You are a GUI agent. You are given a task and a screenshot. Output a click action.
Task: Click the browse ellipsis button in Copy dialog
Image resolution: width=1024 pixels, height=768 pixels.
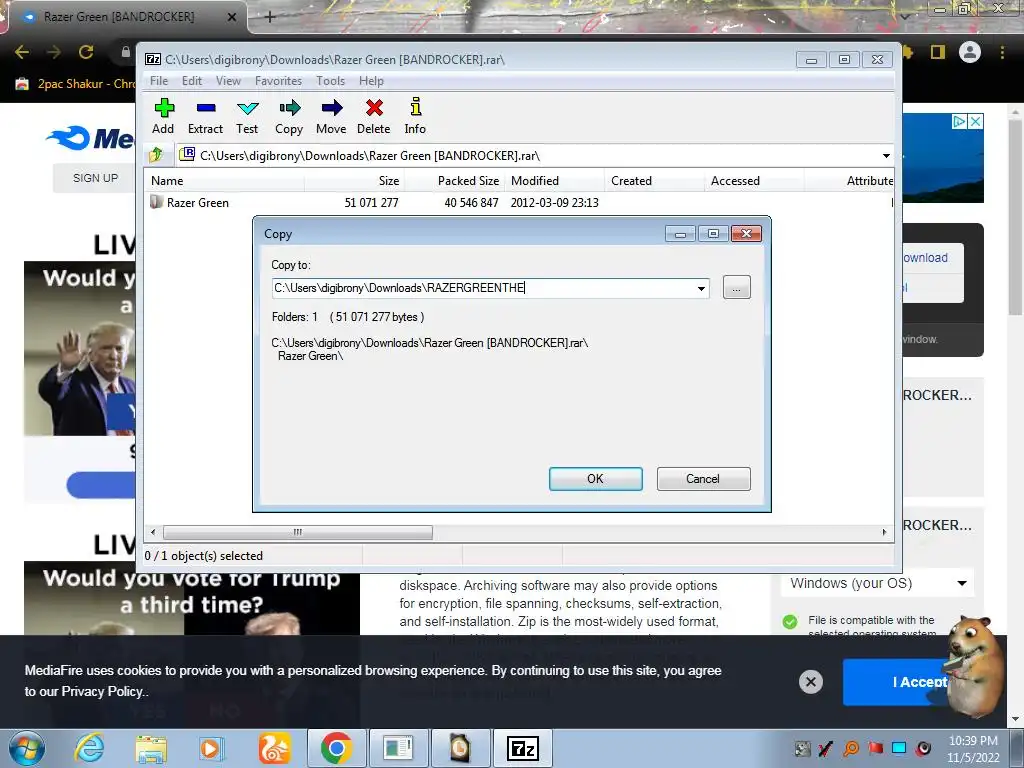[737, 287]
